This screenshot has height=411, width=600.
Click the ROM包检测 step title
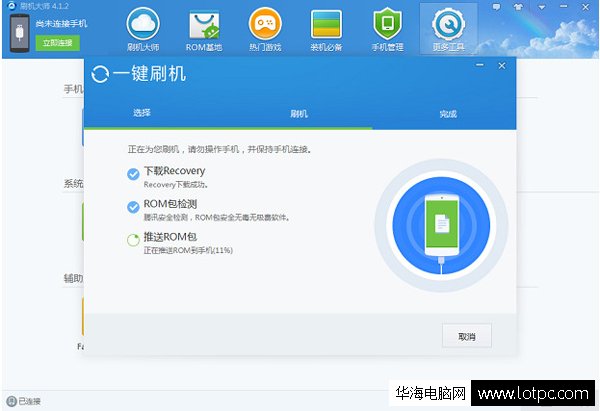(170, 204)
